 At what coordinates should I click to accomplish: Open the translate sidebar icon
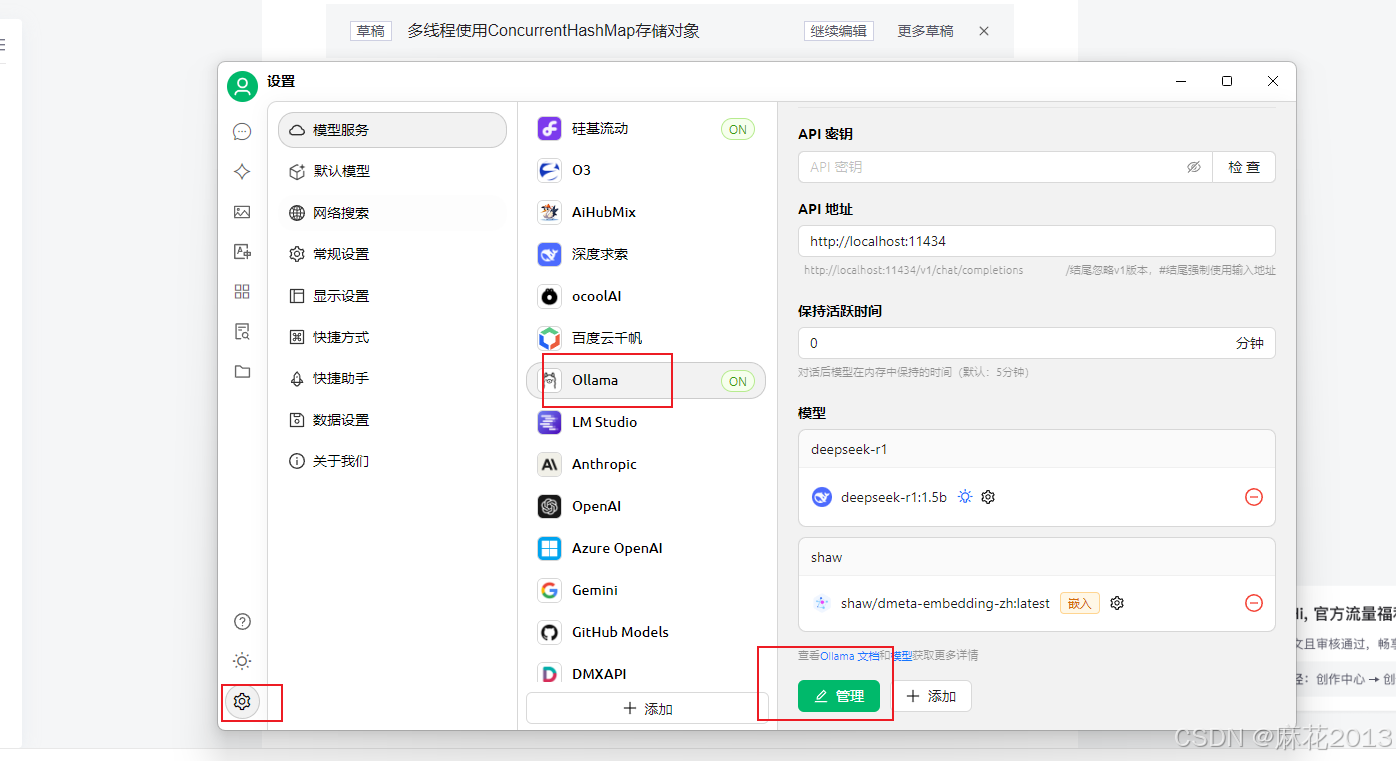(x=242, y=251)
